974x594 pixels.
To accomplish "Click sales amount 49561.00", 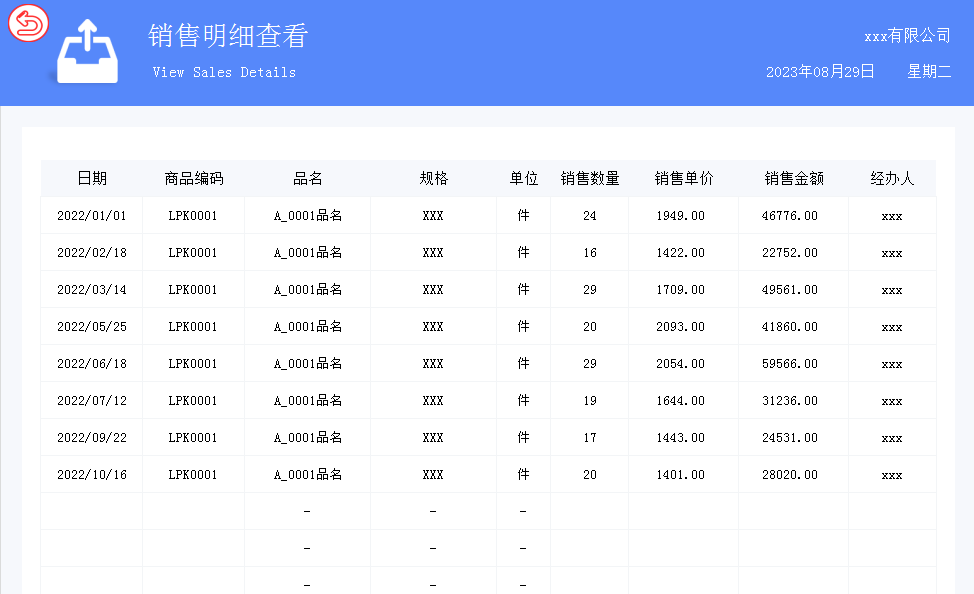I will point(790,290).
